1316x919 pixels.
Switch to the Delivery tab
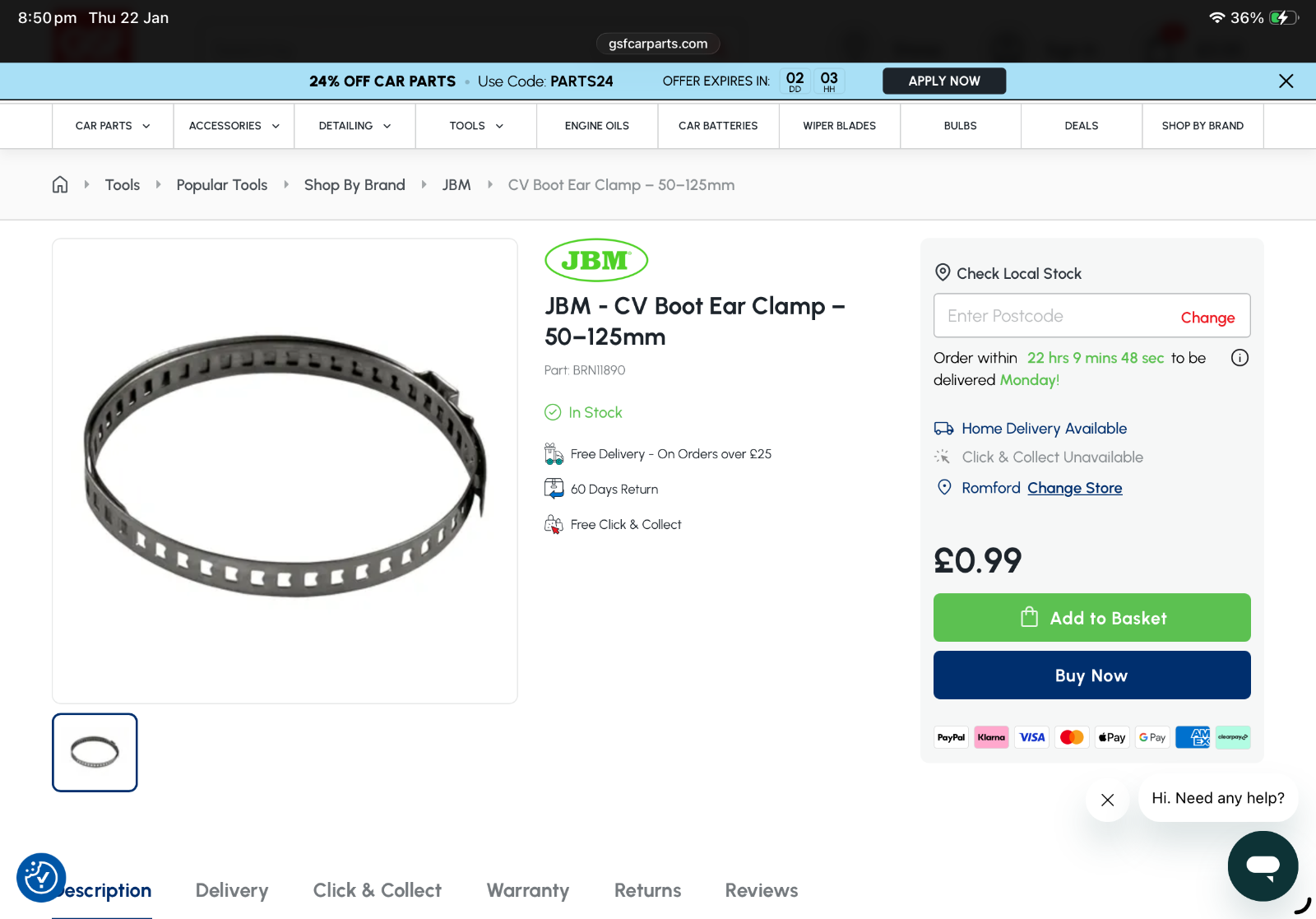tap(232, 890)
